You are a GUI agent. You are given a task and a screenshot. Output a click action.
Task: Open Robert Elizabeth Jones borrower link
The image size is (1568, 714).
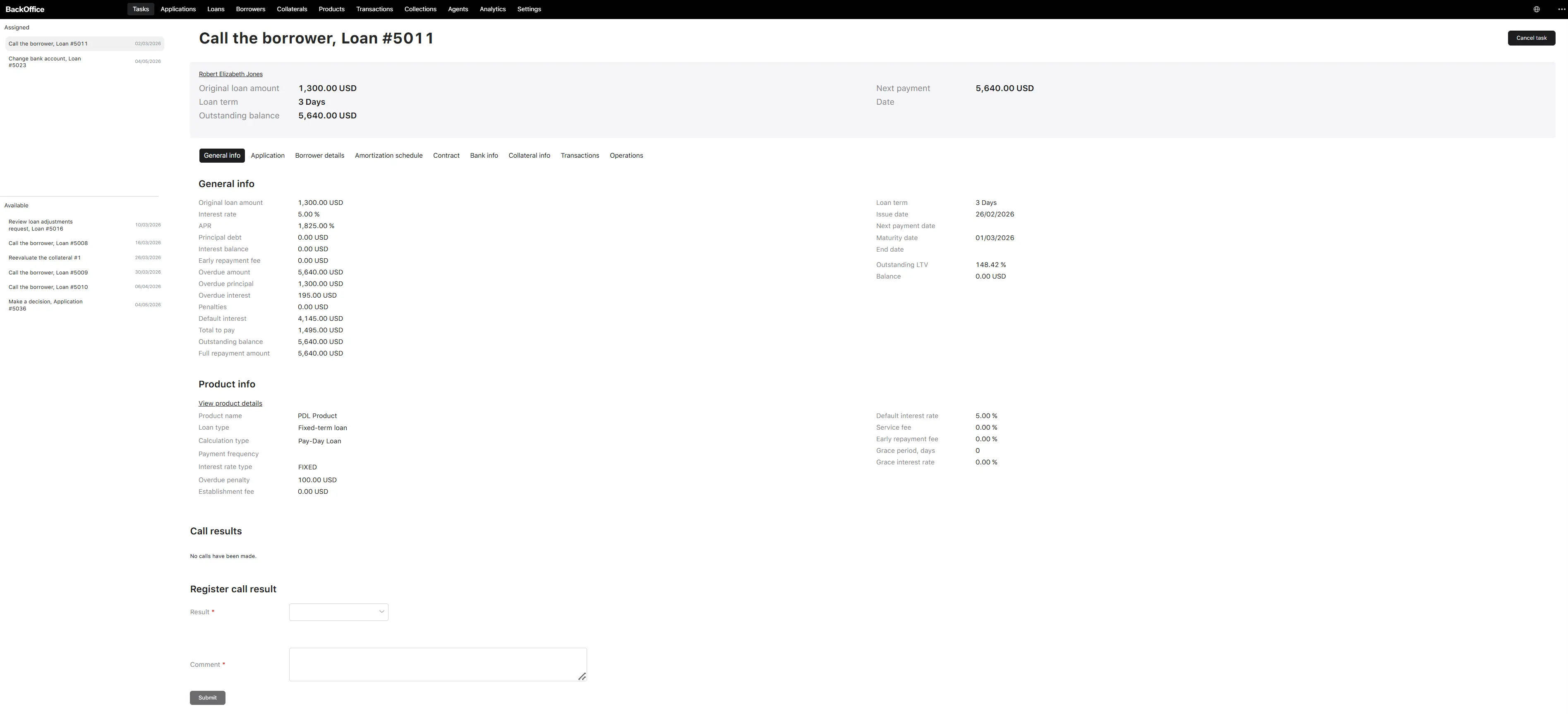point(231,75)
